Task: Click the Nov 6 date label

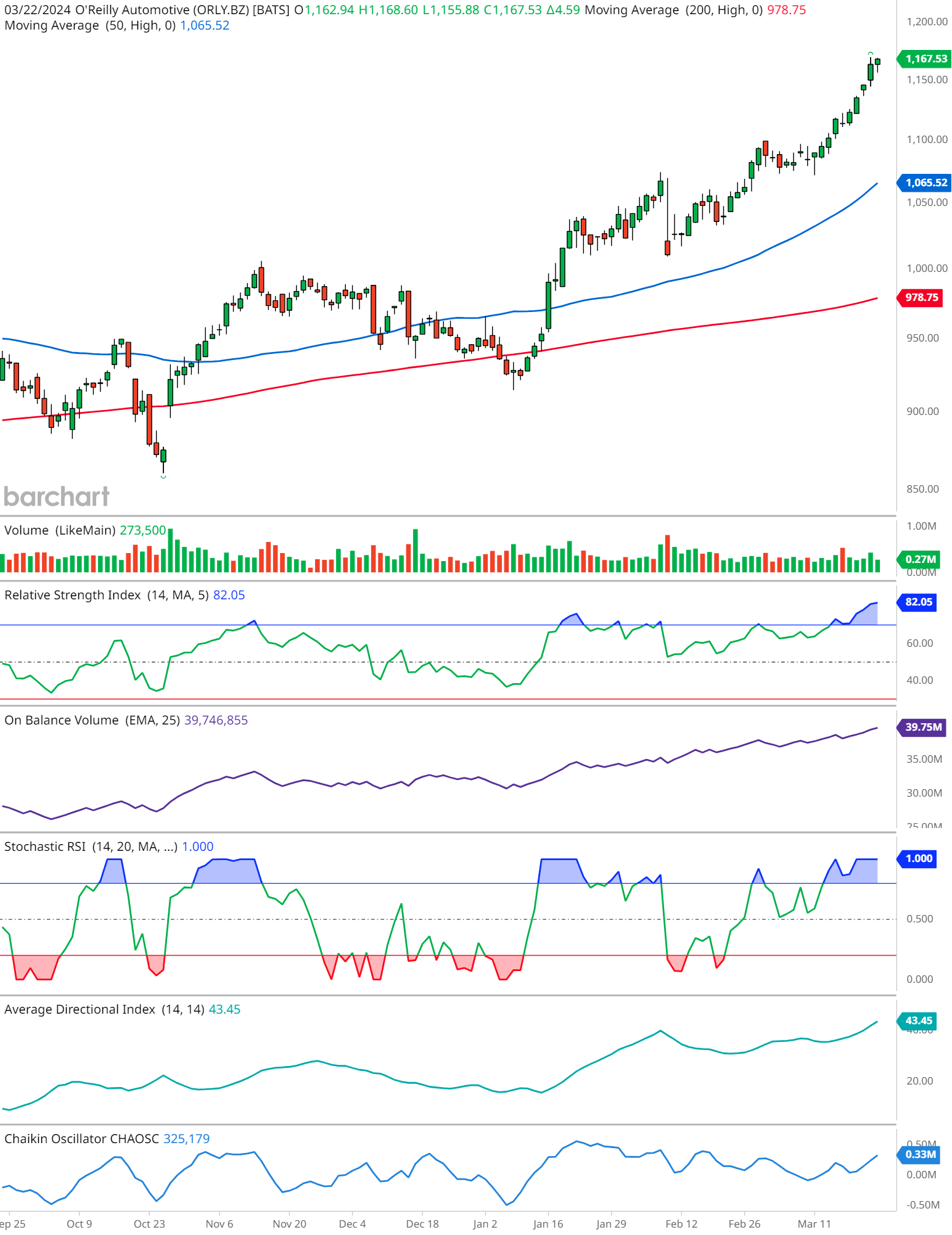Action: click(220, 1224)
